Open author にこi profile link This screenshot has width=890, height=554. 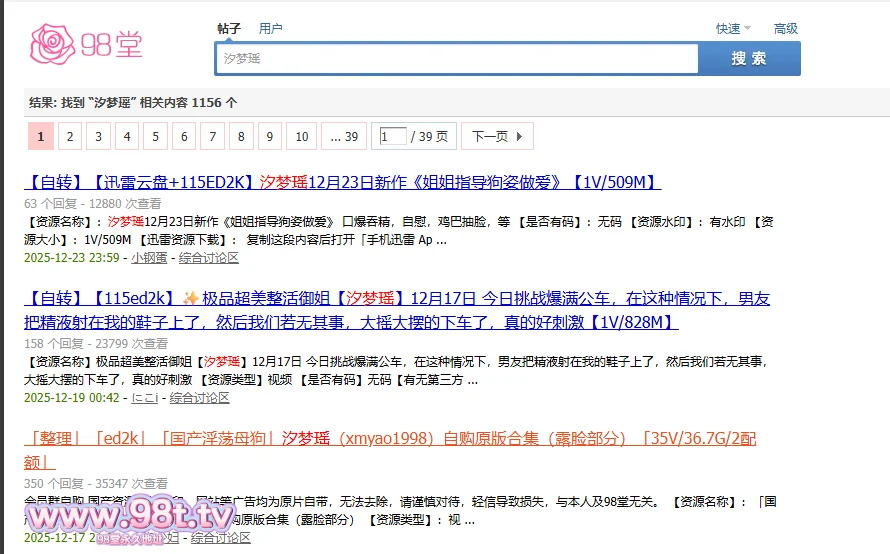(145, 398)
